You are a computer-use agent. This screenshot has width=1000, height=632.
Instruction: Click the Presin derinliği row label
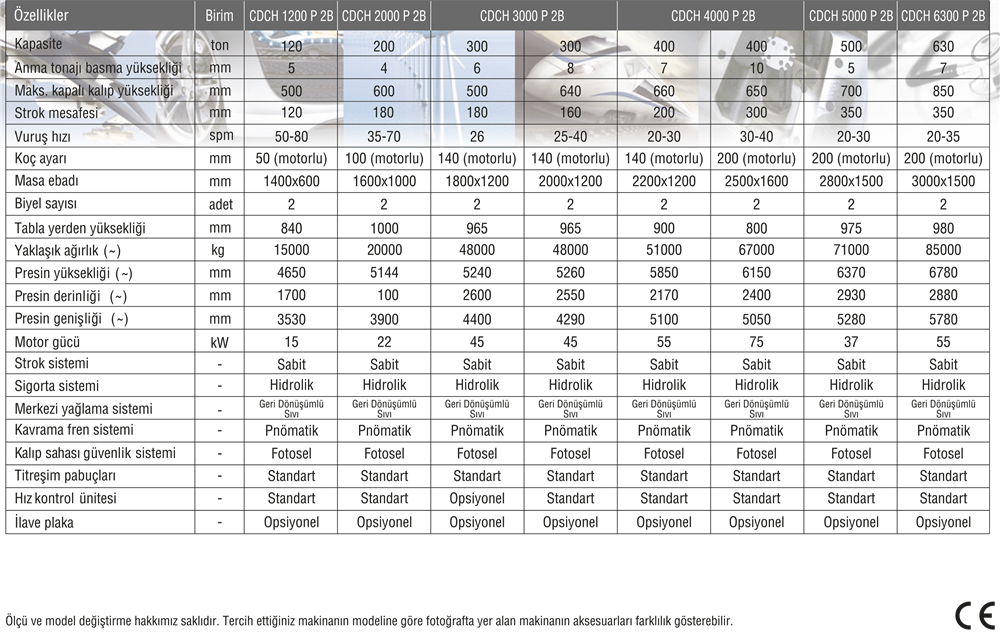pyautogui.click(x=71, y=297)
